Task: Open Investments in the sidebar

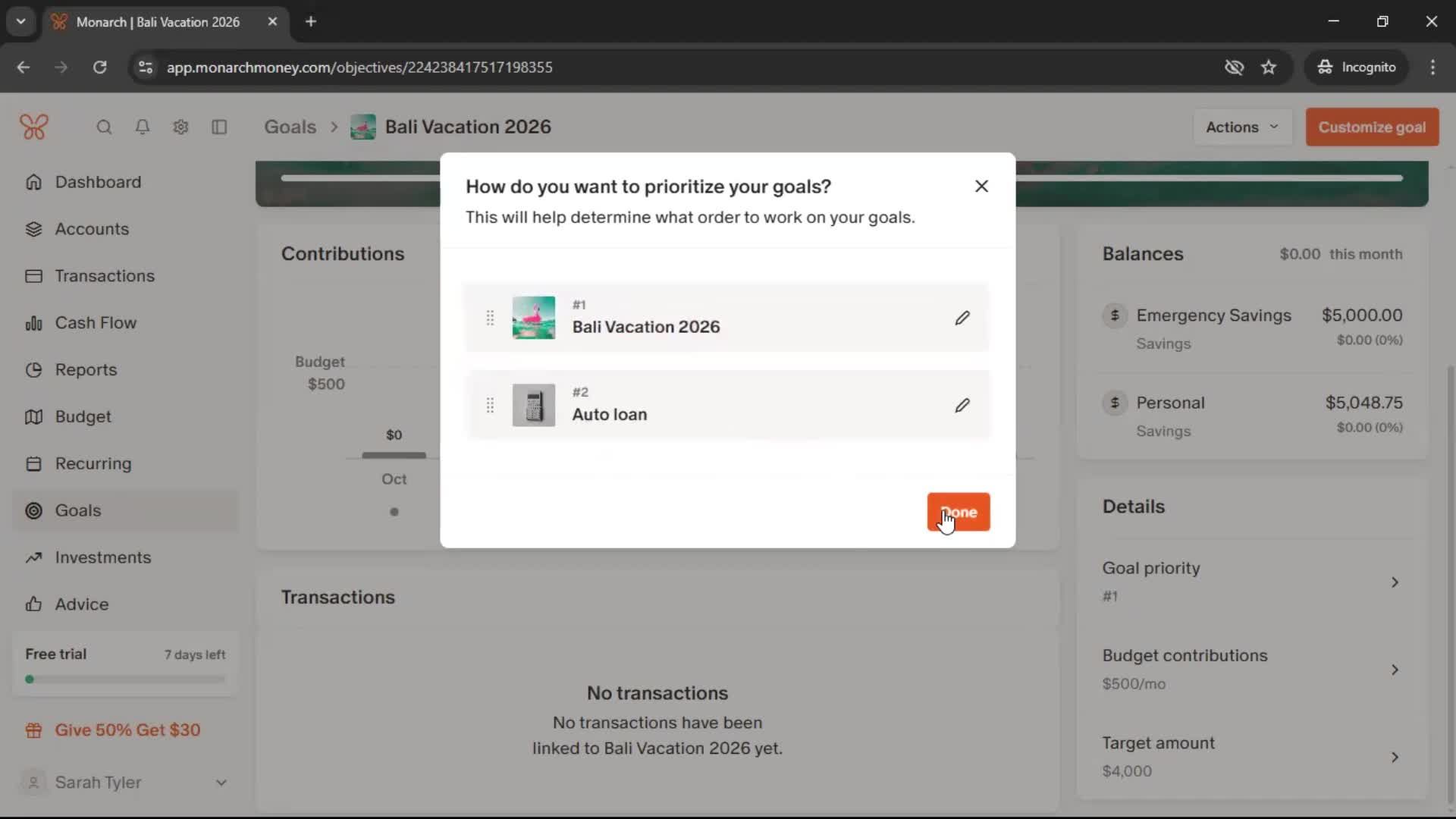Action: (x=102, y=557)
